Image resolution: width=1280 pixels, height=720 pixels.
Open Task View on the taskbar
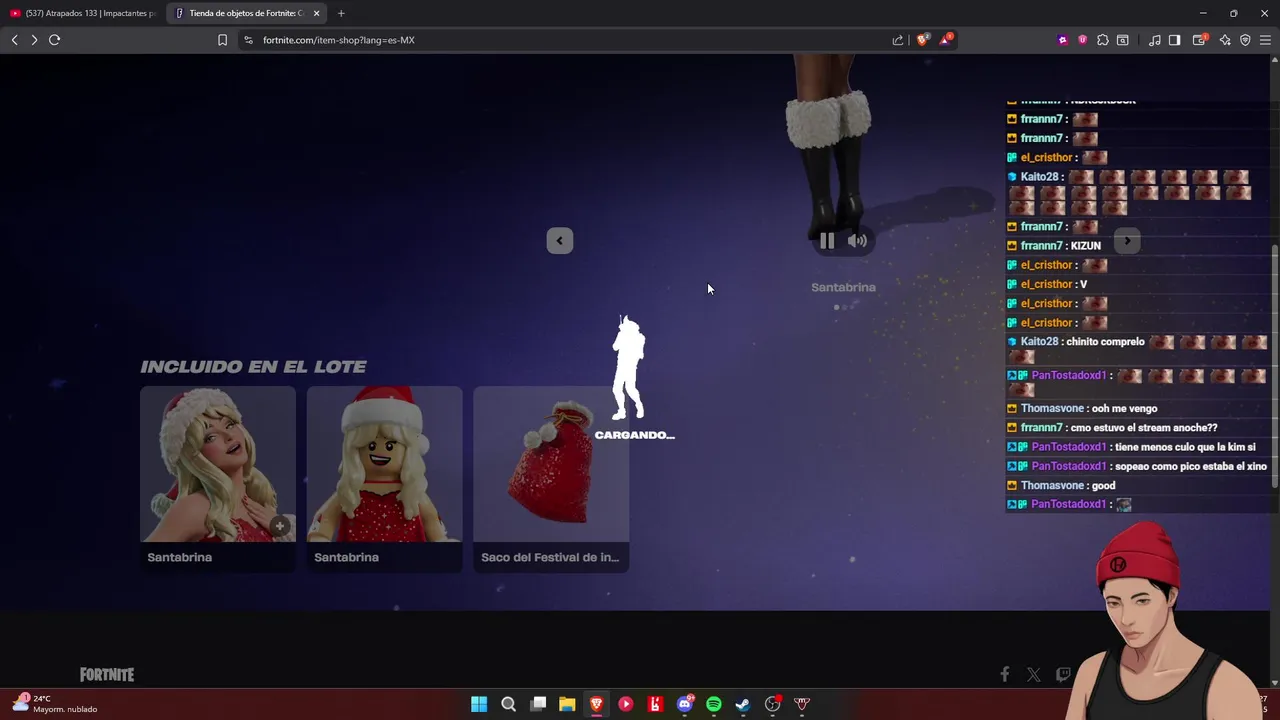tap(538, 704)
